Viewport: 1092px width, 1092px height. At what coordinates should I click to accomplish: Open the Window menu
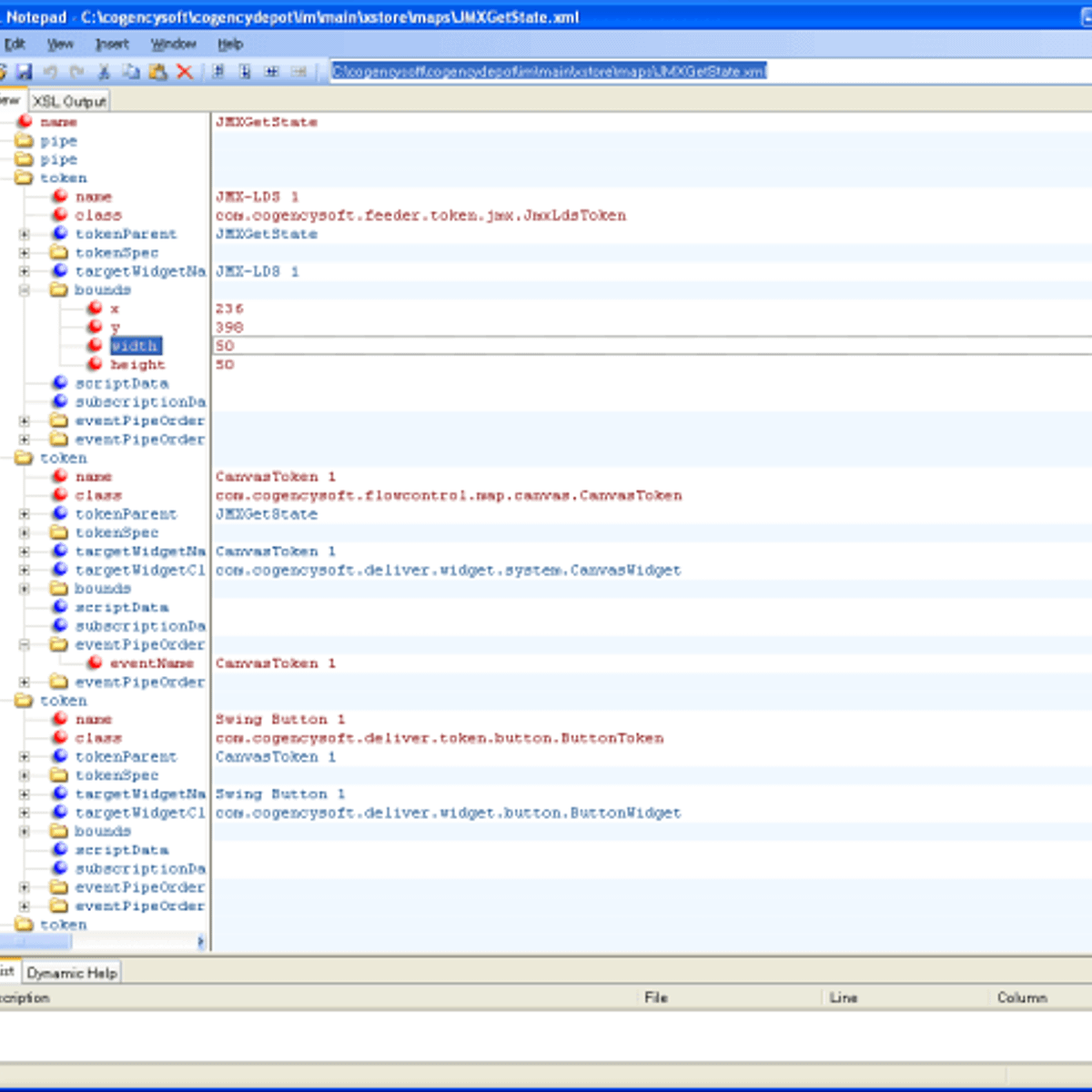click(x=173, y=44)
